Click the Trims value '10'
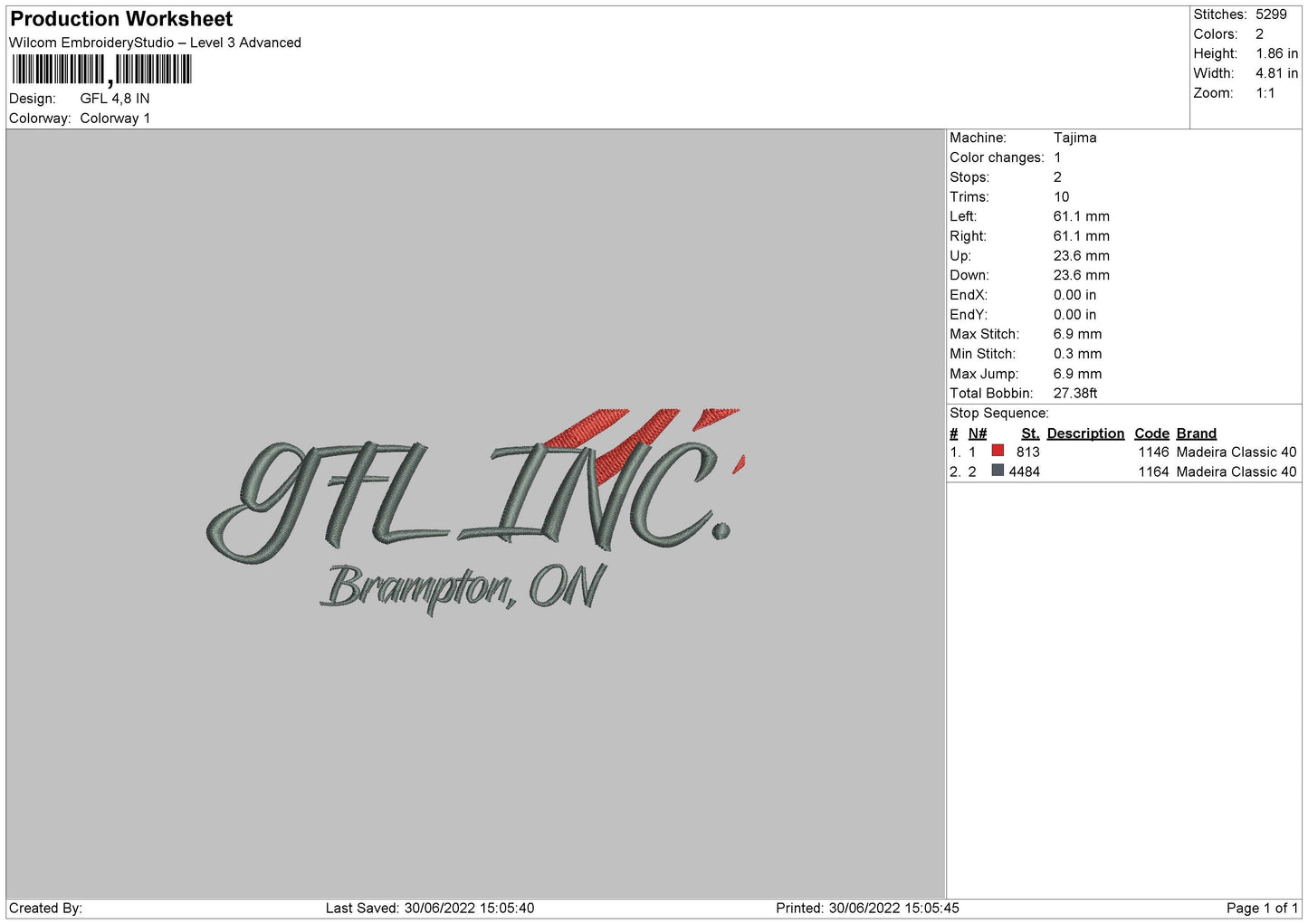The width and height of the screenshot is (1308, 924). pyautogui.click(x=1061, y=196)
